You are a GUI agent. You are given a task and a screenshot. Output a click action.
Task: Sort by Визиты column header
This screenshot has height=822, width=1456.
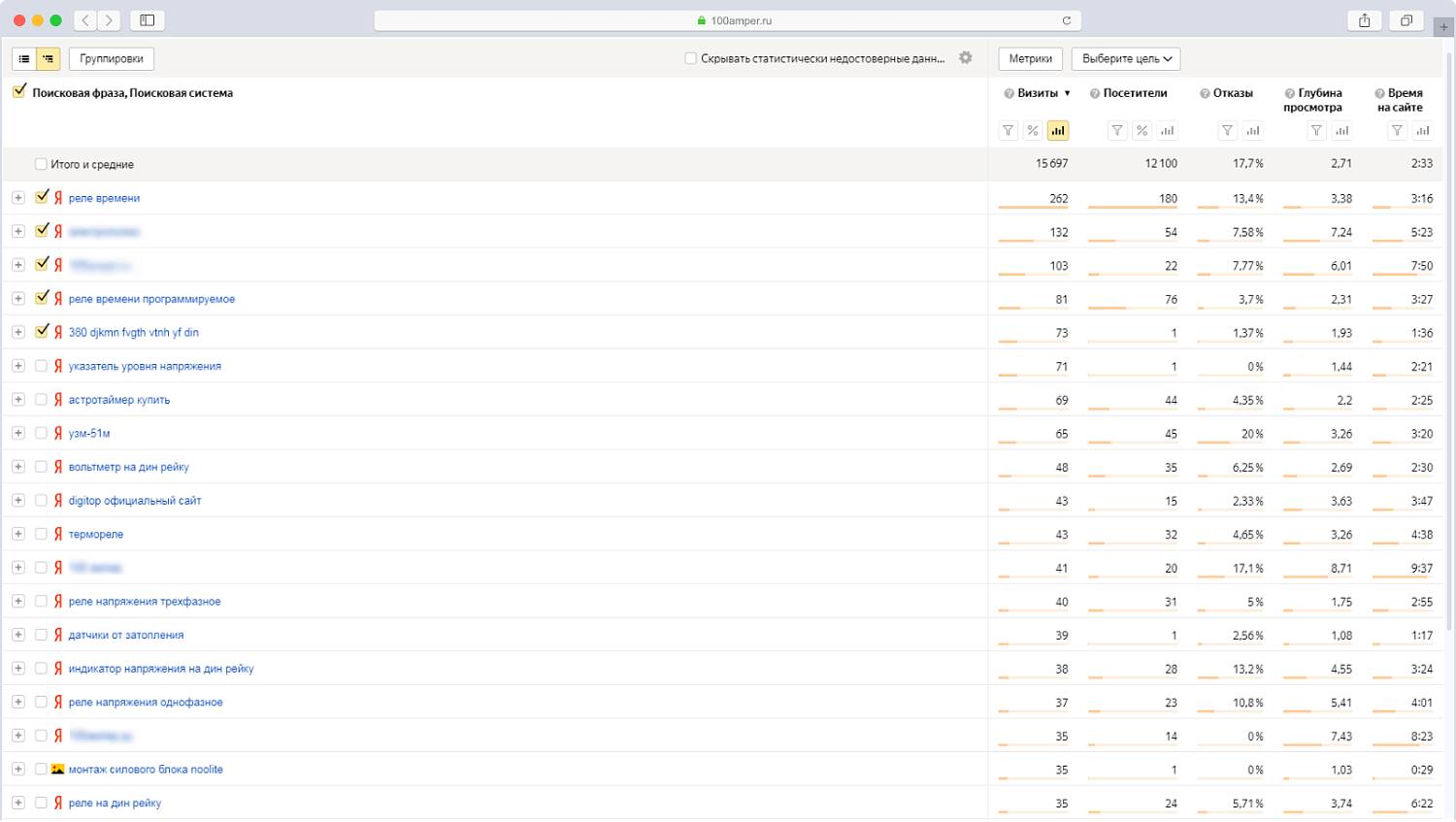tap(1038, 93)
